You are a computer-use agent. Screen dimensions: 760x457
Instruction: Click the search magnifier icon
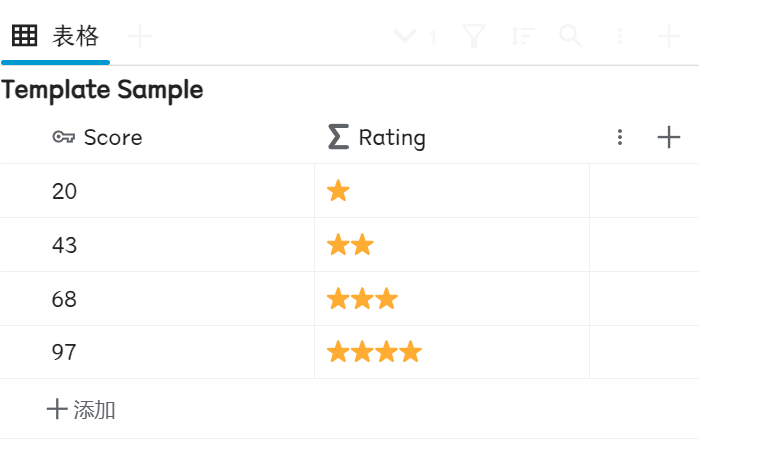[x=571, y=37]
